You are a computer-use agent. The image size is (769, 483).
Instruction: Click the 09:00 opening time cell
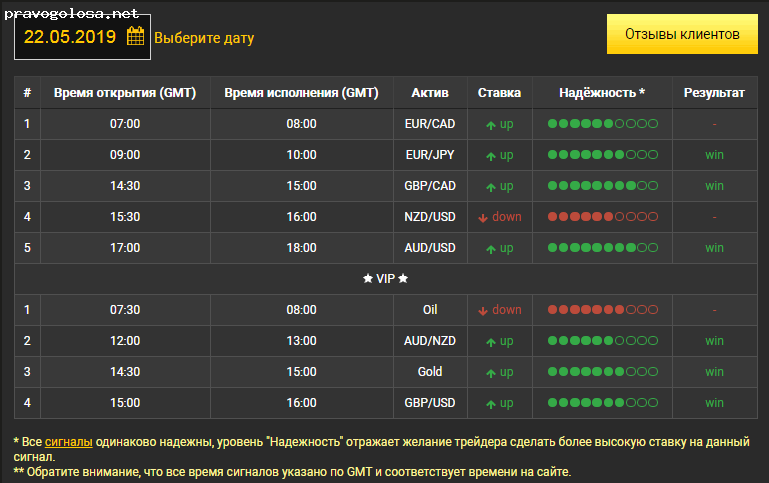click(x=125, y=154)
